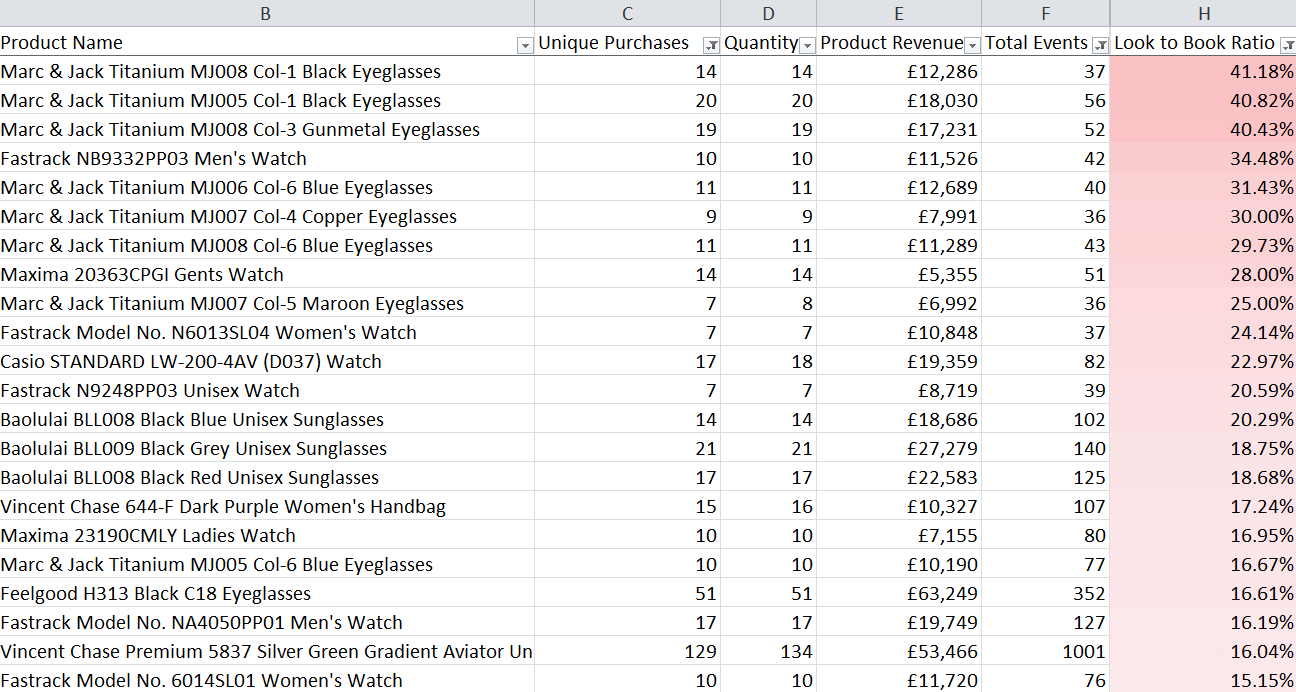Open the Look to Book Ratio filter dropdown
The image size is (1296, 692).
(x=1287, y=45)
